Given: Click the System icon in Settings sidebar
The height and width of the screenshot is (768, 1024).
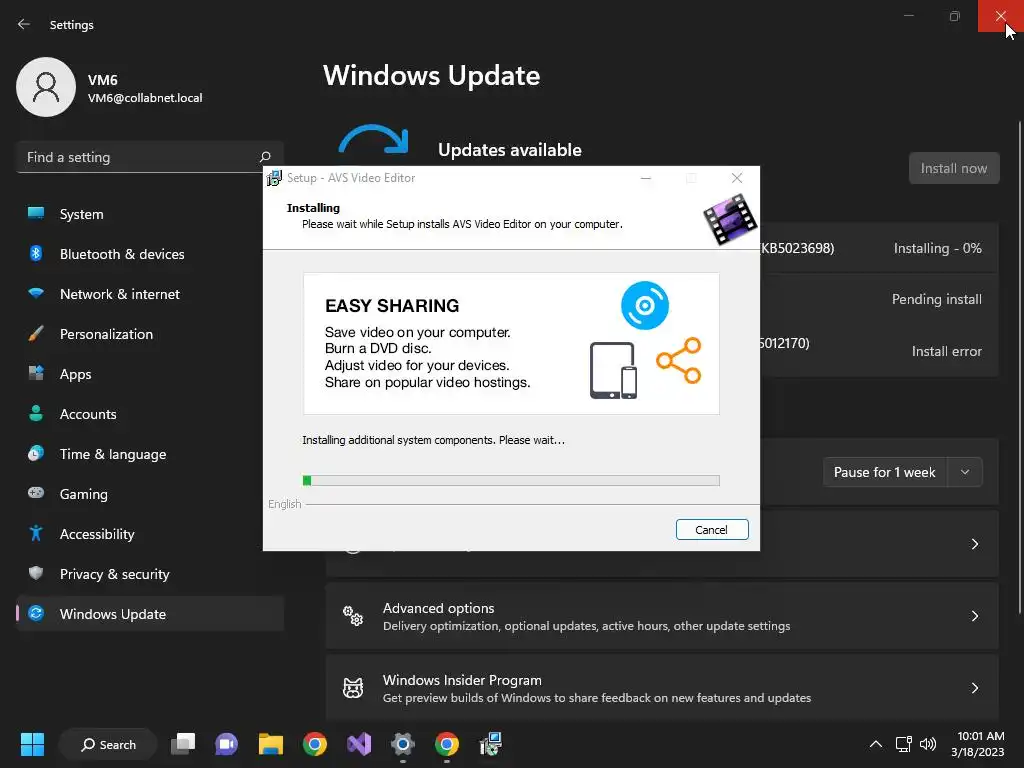Looking at the screenshot, I should click(x=36, y=214).
